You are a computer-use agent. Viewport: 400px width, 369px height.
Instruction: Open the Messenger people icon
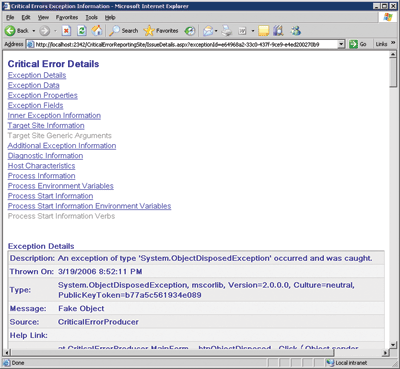click(x=295, y=31)
